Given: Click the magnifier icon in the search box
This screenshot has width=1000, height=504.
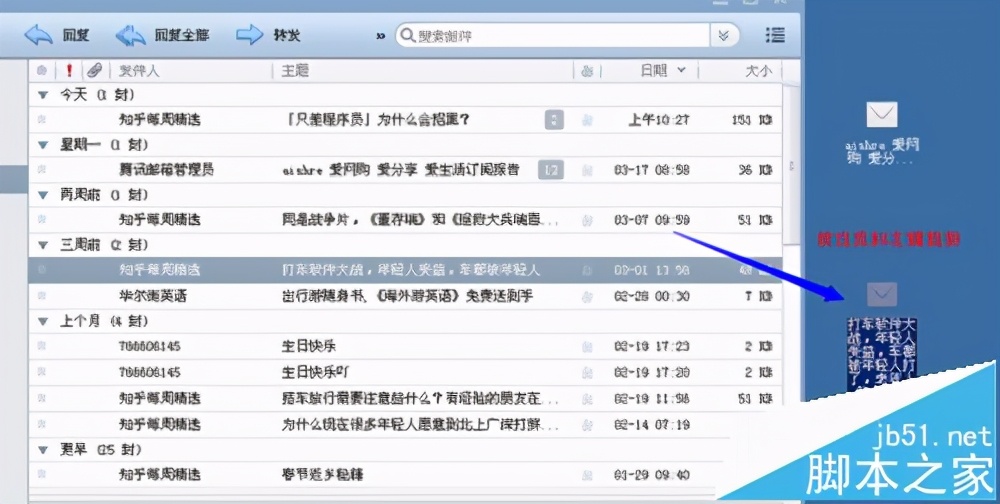Looking at the screenshot, I should (408, 35).
